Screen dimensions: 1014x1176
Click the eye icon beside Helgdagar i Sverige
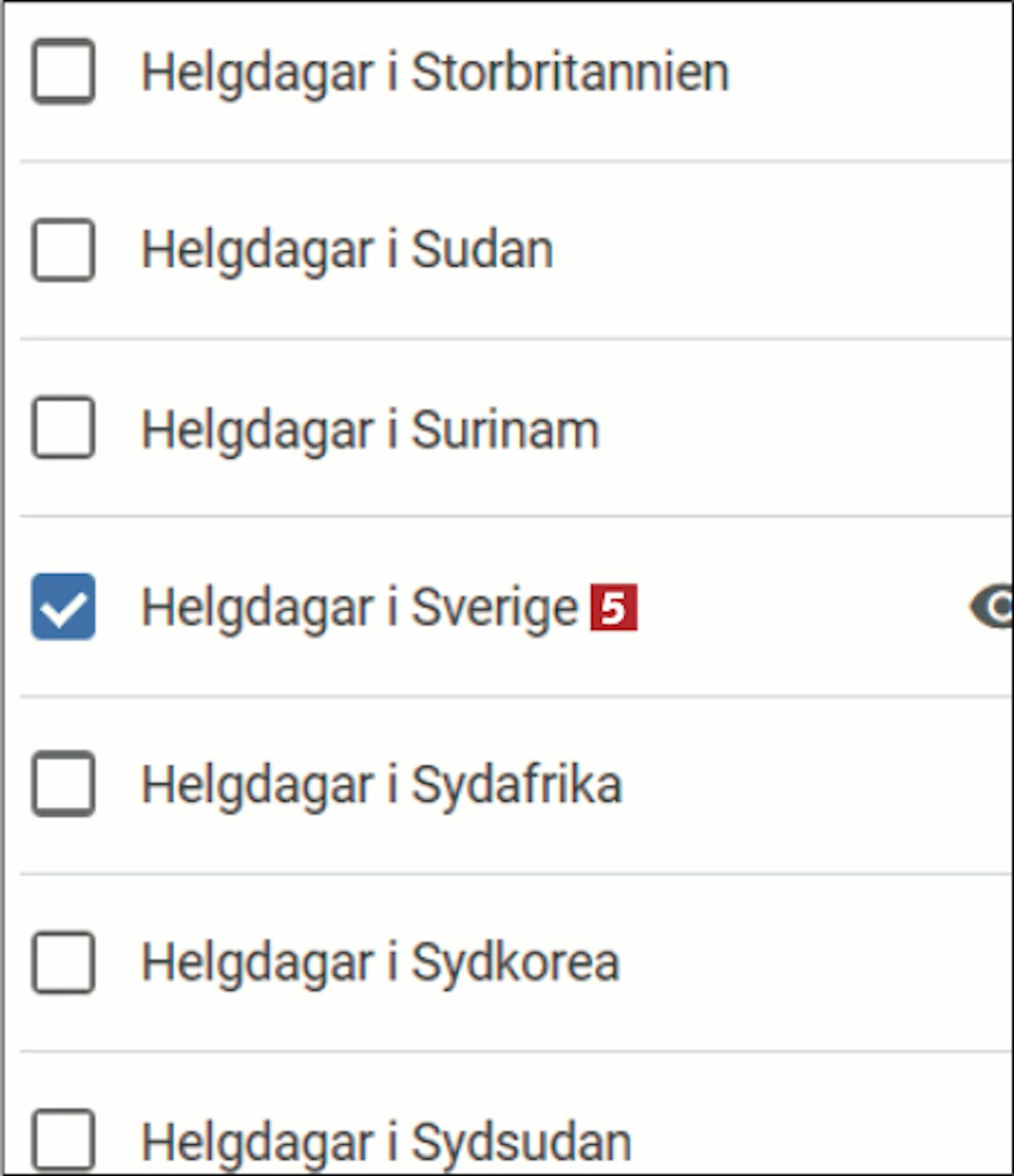(x=992, y=607)
